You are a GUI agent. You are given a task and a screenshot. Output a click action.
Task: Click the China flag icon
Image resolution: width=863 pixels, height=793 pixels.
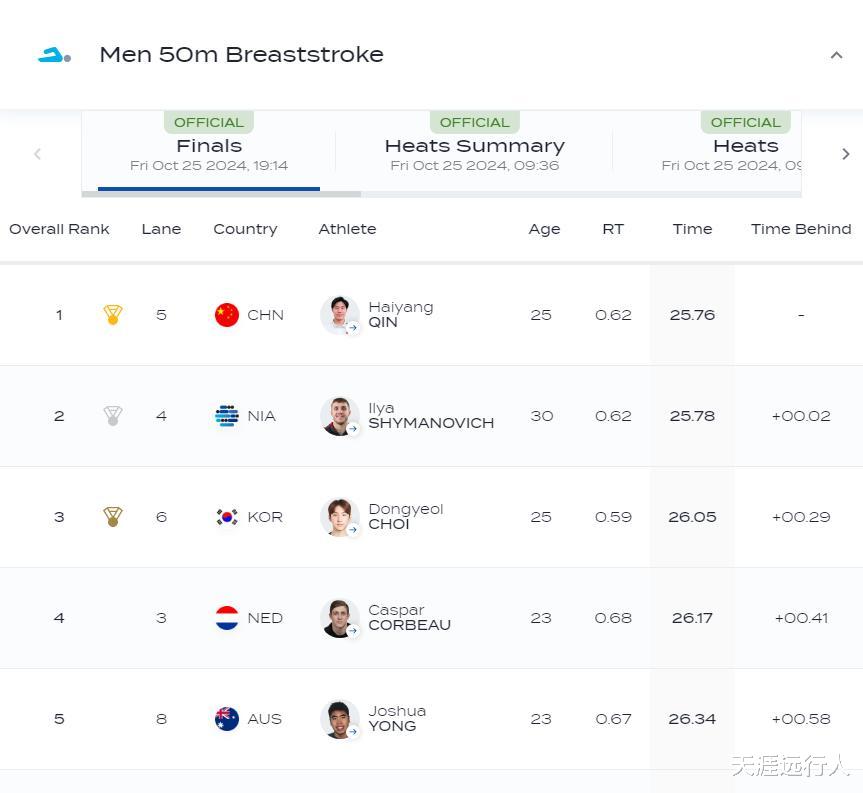(x=227, y=315)
